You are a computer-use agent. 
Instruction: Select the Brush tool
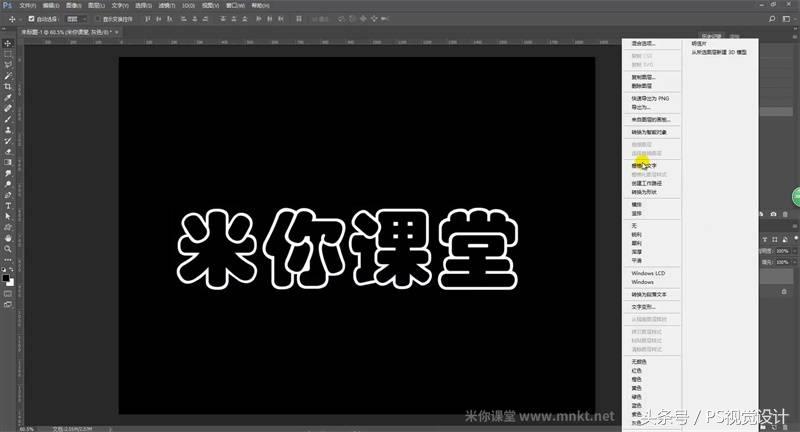(x=8, y=119)
